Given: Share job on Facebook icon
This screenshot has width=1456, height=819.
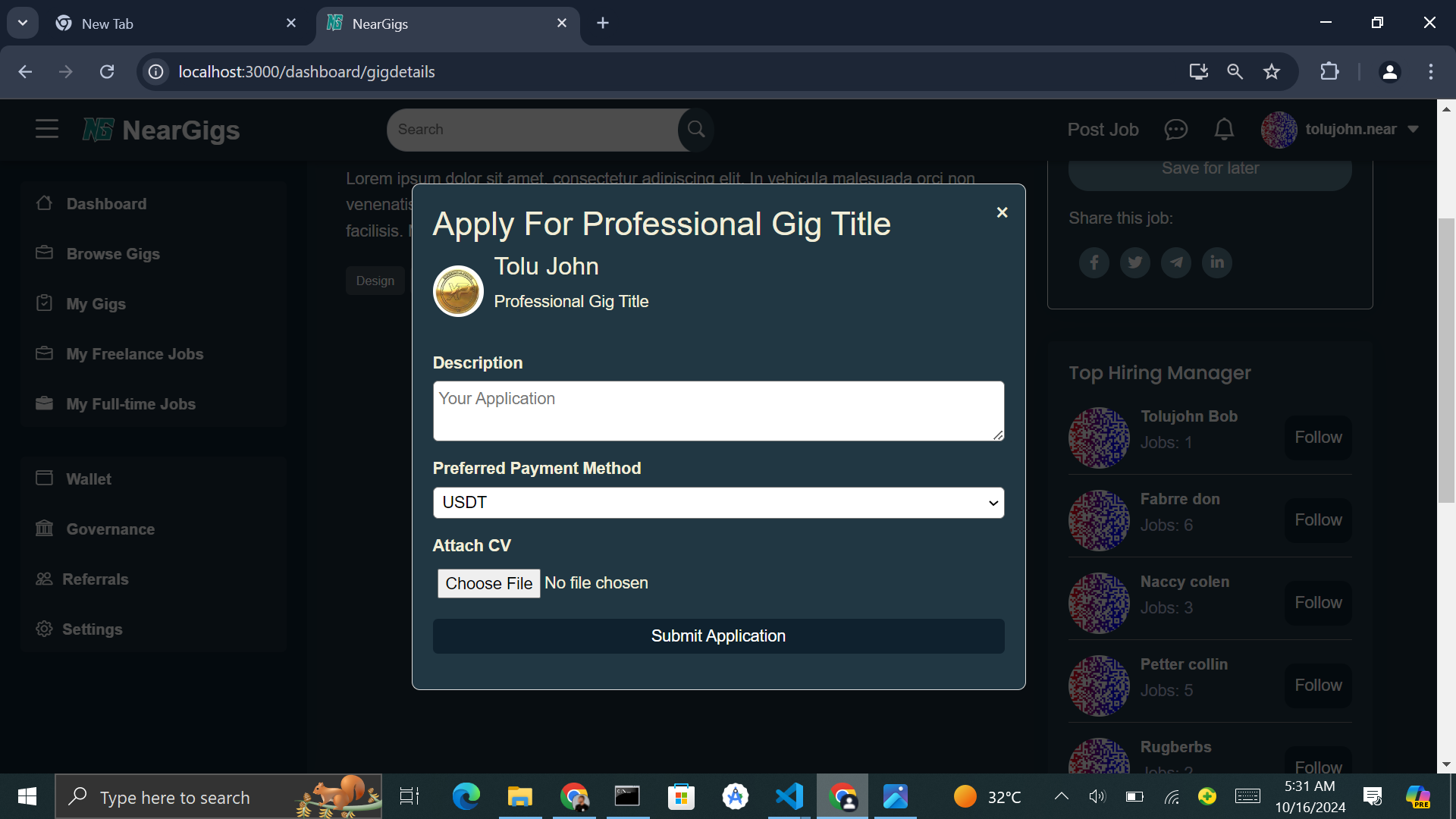Looking at the screenshot, I should point(1094,262).
